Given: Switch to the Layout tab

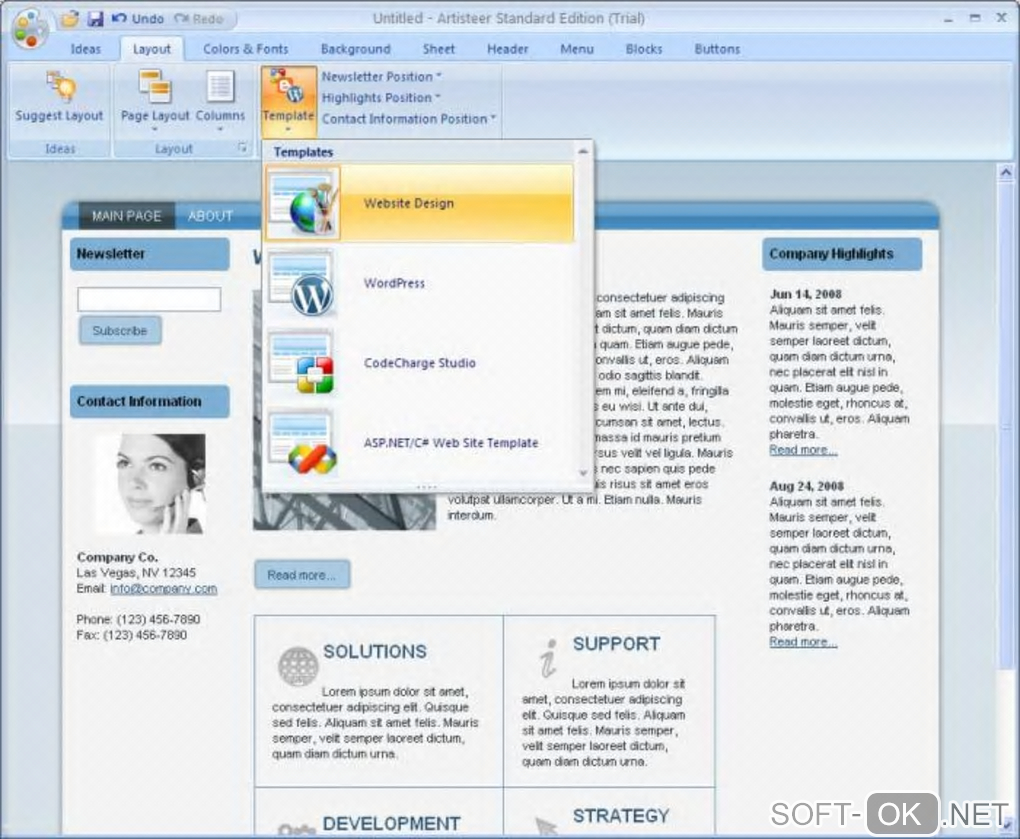Looking at the screenshot, I should [x=152, y=49].
